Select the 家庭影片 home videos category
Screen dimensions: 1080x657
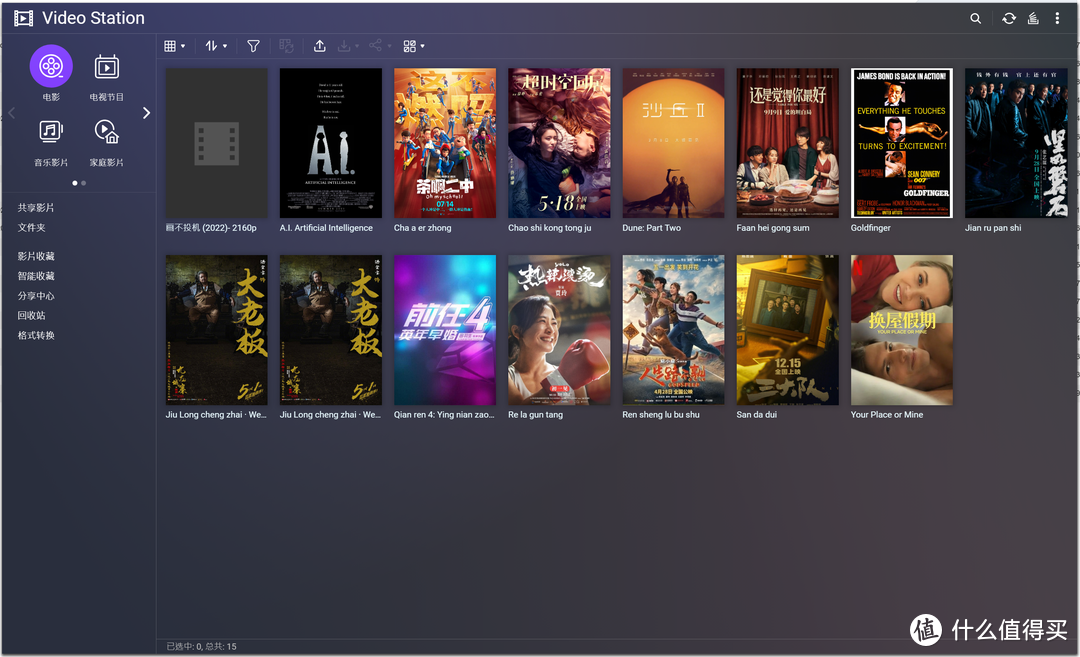[x=106, y=132]
